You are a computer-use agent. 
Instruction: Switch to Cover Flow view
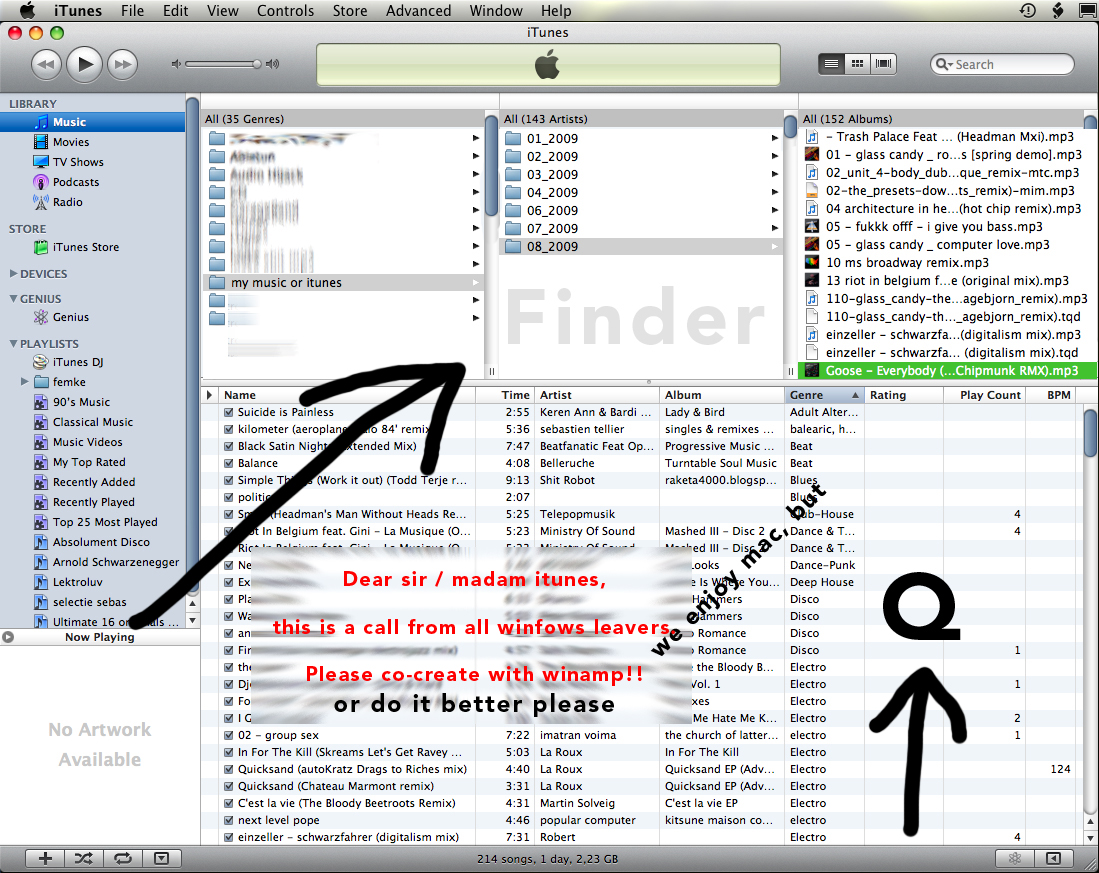click(x=883, y=64)
